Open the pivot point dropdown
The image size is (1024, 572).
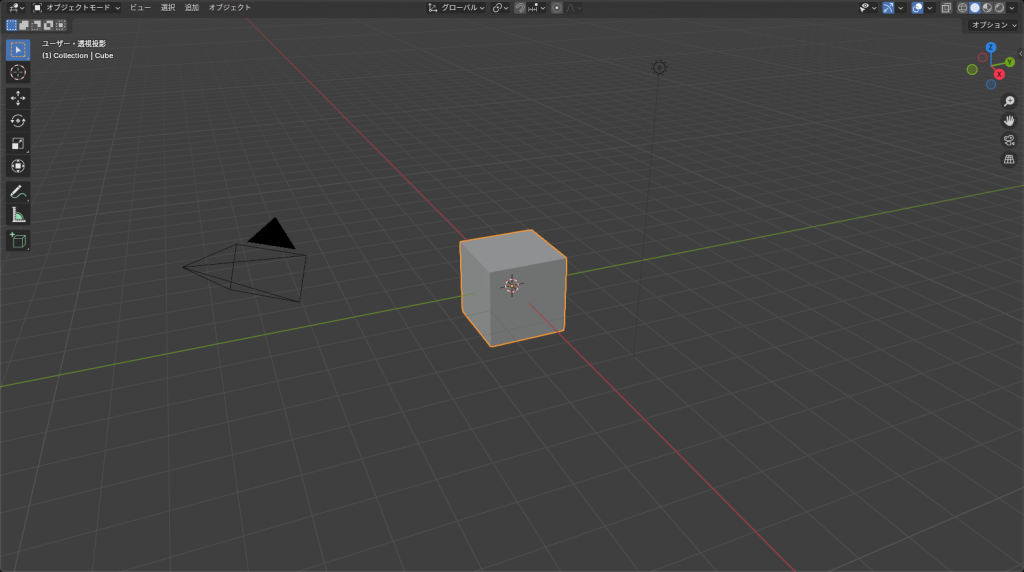tap(501, 8)
